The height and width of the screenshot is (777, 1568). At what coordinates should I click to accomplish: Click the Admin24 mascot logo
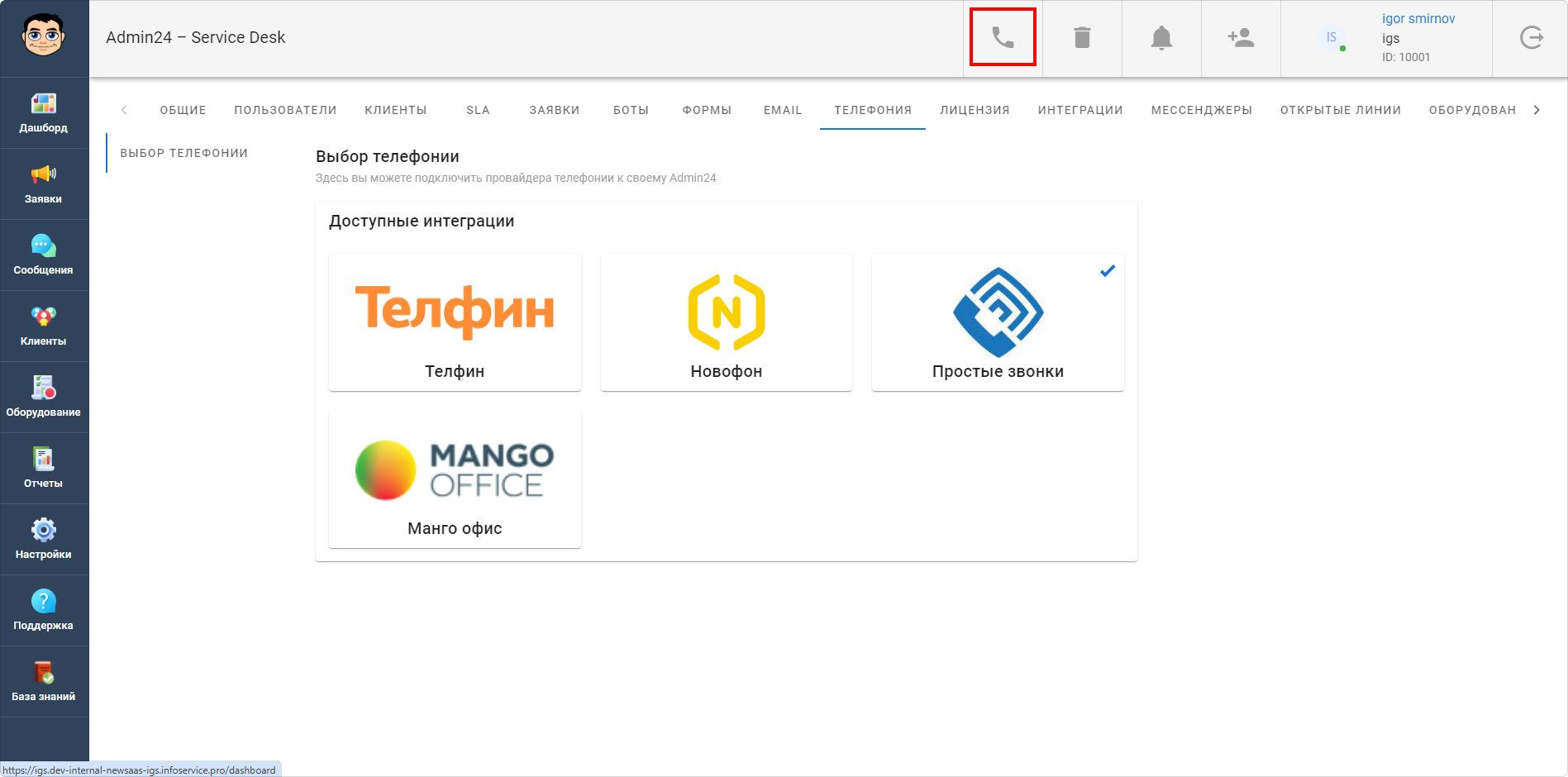[44, 36]
